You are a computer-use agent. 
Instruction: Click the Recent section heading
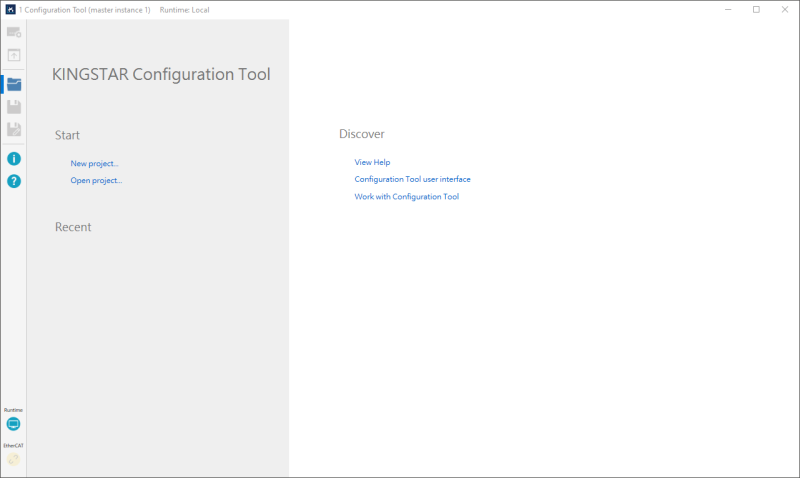73,227
